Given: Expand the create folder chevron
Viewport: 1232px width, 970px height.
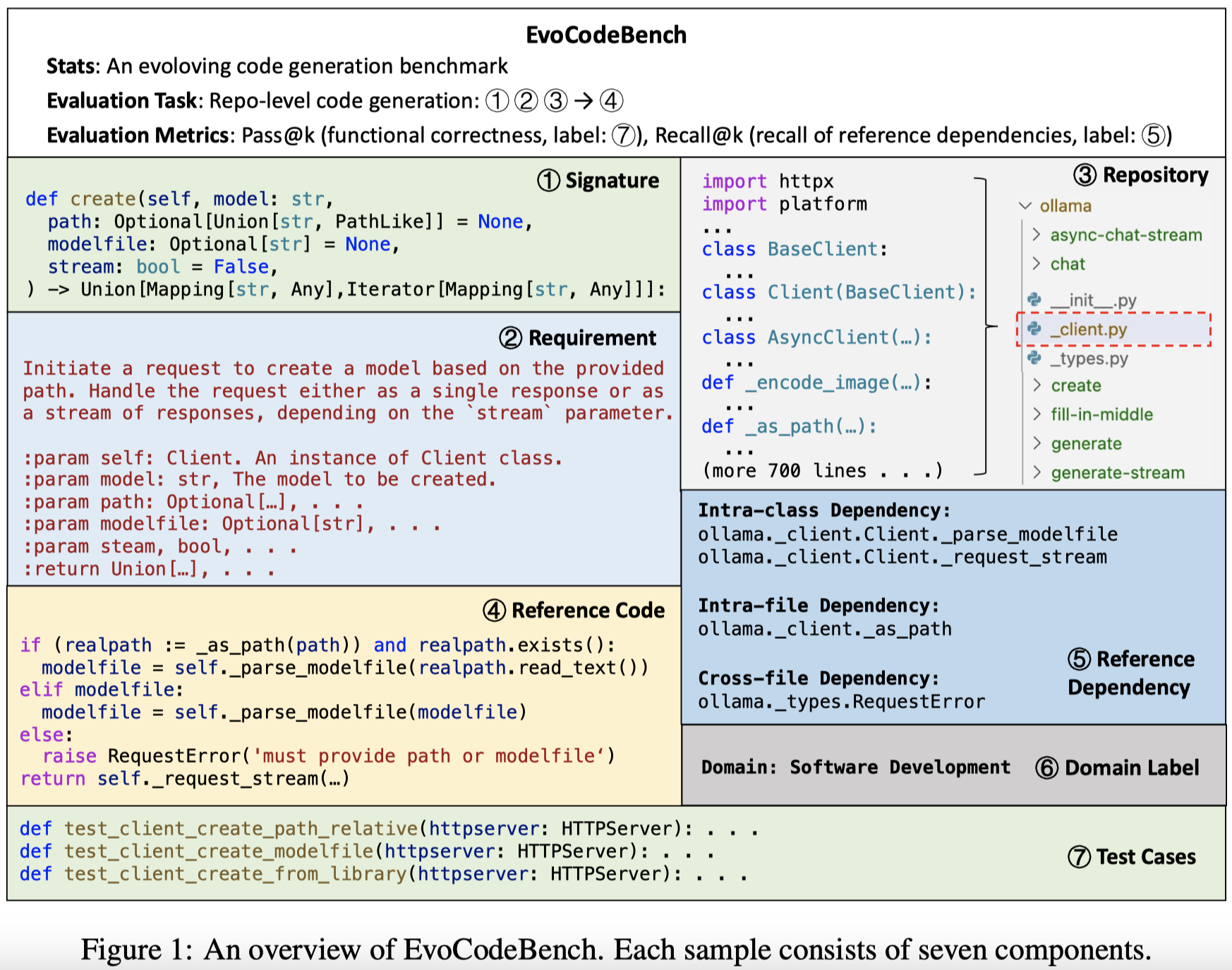Looking at the screenshot, I should 1037,385.
